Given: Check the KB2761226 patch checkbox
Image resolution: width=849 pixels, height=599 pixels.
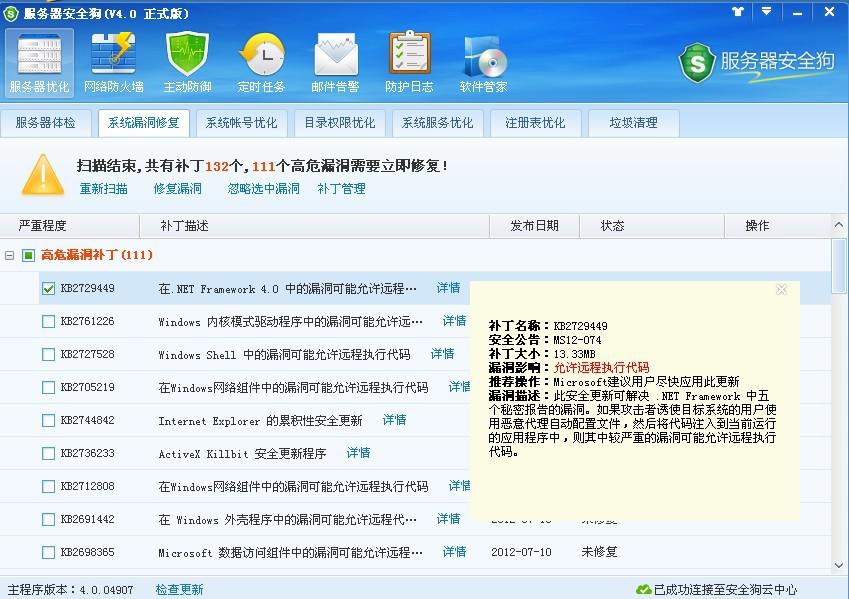Looking at the screenshot, I should point(47,321).
